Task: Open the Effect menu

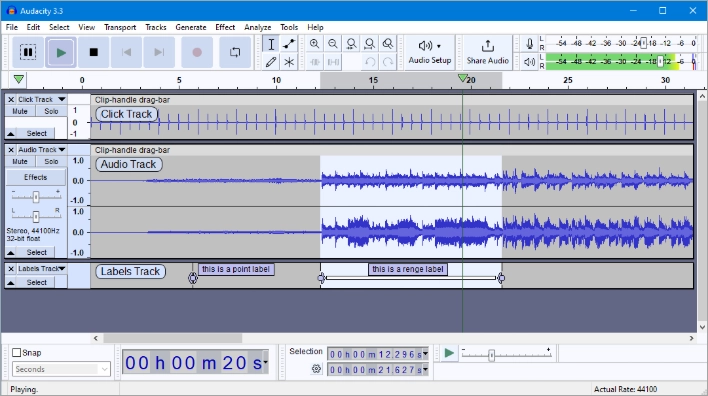Action: click(x=225, y=27)
